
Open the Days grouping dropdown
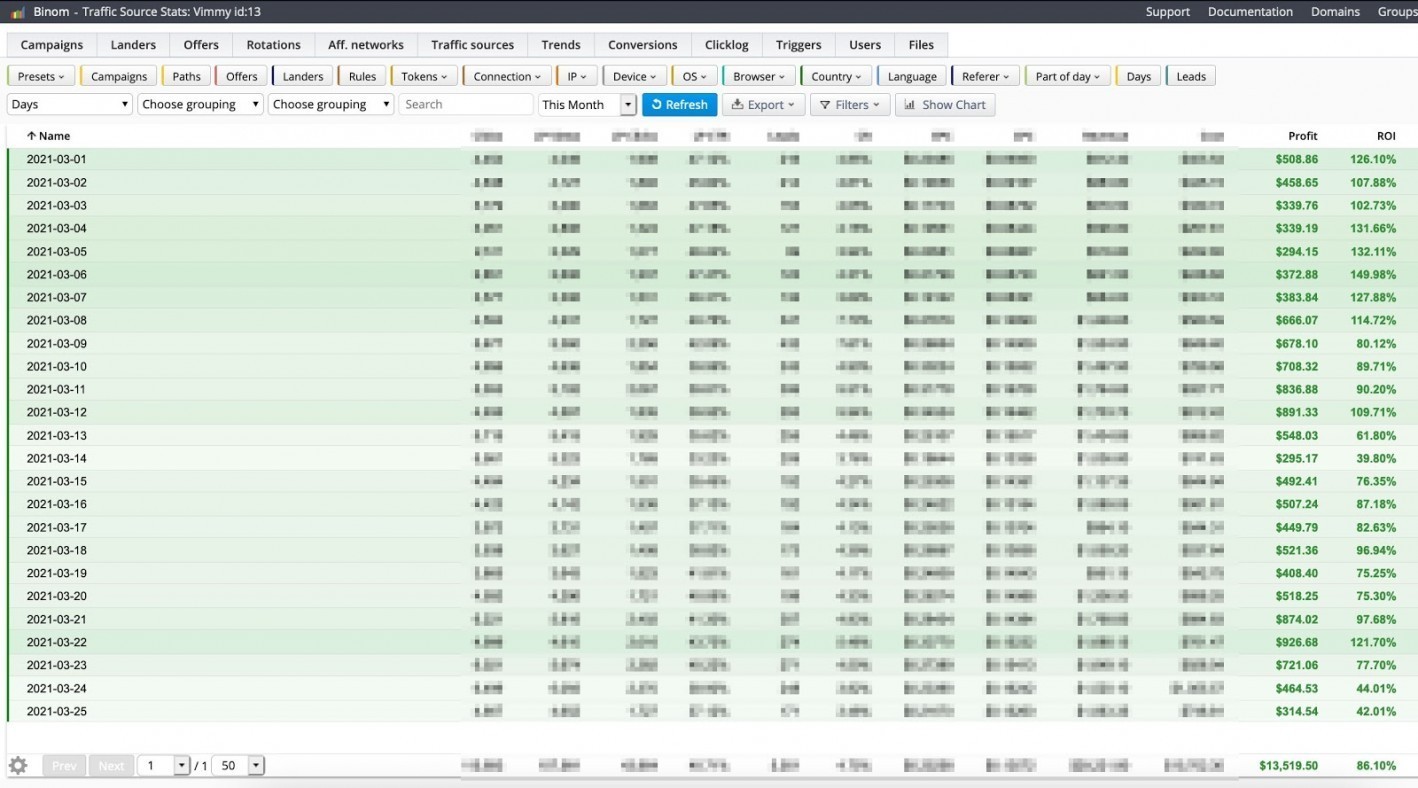(70, 105)
